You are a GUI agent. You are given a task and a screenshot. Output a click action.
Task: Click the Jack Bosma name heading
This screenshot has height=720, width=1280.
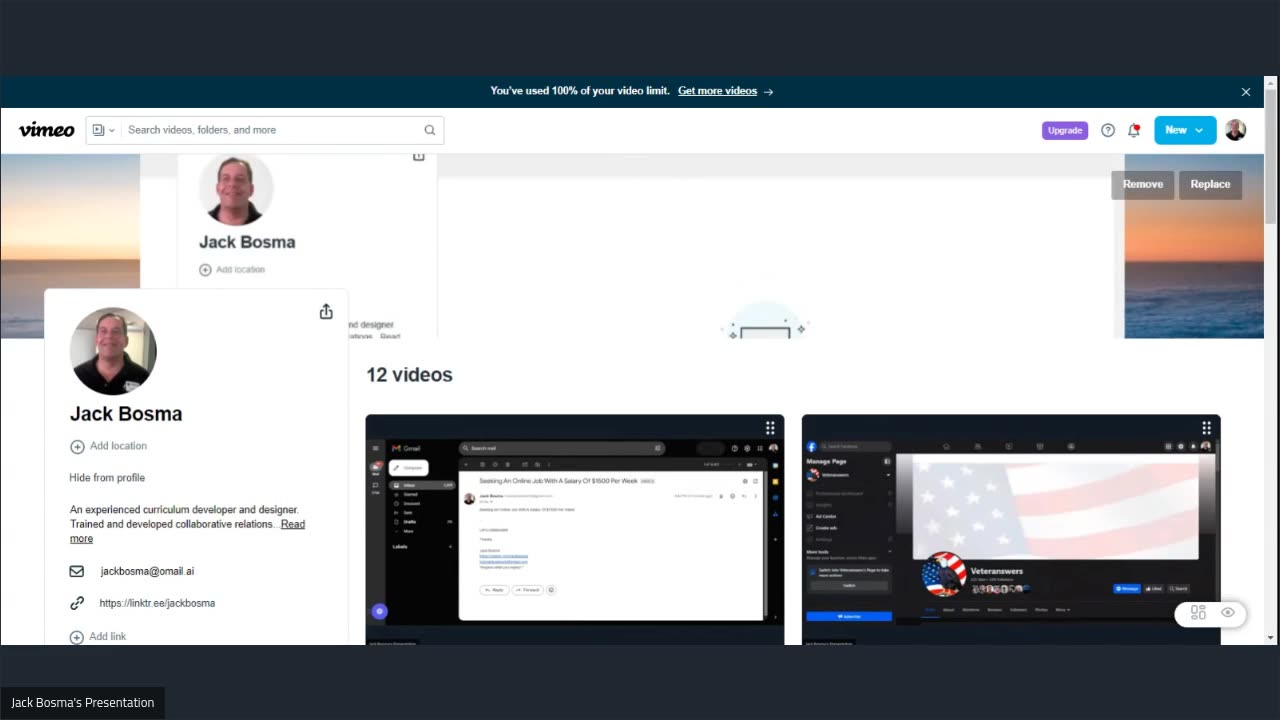126,414
